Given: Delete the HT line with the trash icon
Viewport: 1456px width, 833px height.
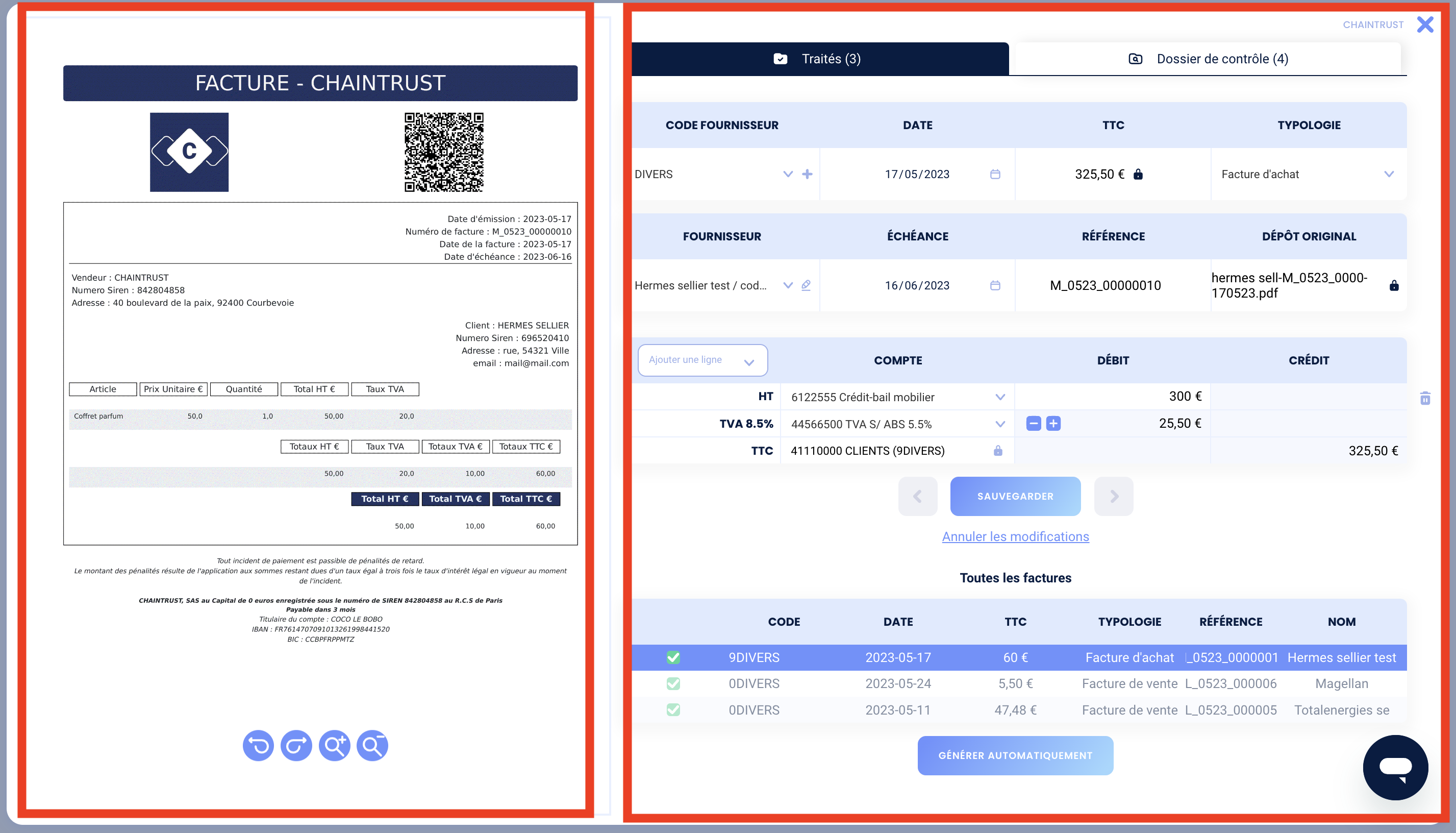Looking at the screenshot, I should (1425, 398).
